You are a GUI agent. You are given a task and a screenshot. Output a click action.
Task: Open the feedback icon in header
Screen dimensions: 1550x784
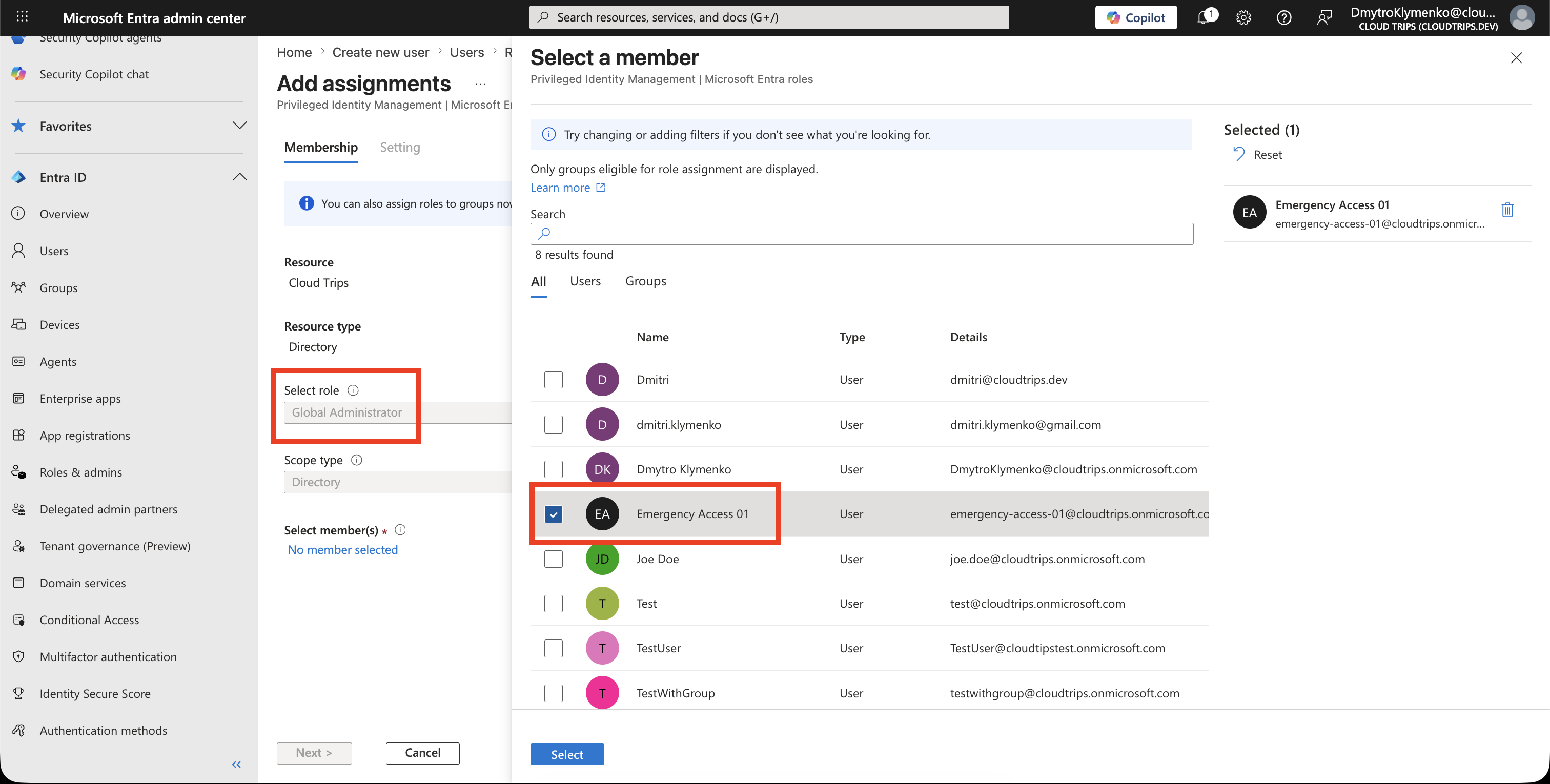point(1324,17)
